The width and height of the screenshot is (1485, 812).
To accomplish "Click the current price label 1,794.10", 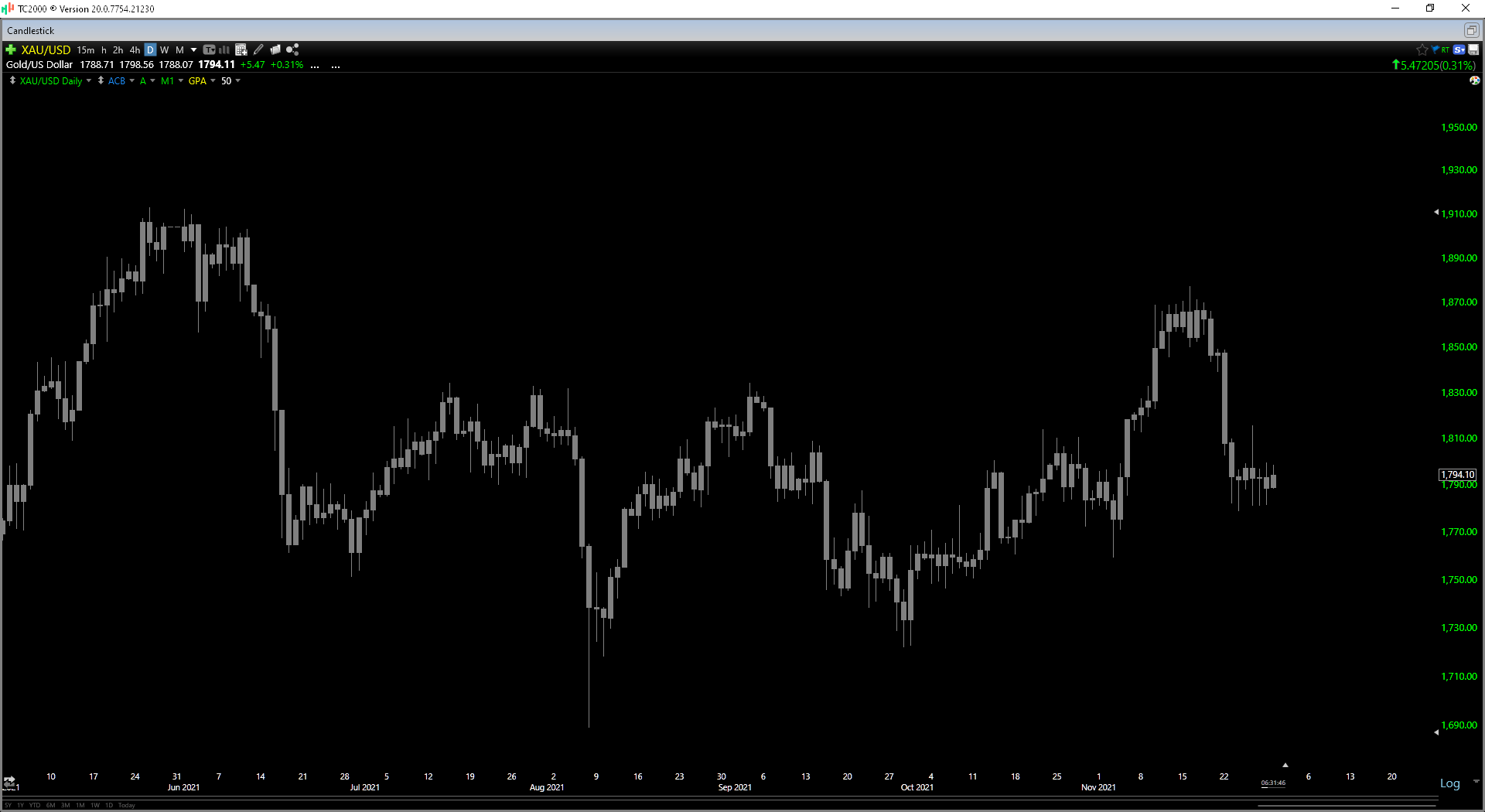I will pos(1458,475).
